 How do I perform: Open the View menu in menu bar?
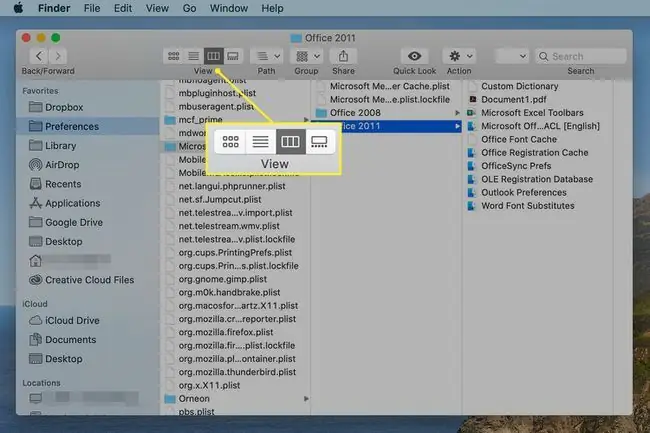(x=157, y=8)
